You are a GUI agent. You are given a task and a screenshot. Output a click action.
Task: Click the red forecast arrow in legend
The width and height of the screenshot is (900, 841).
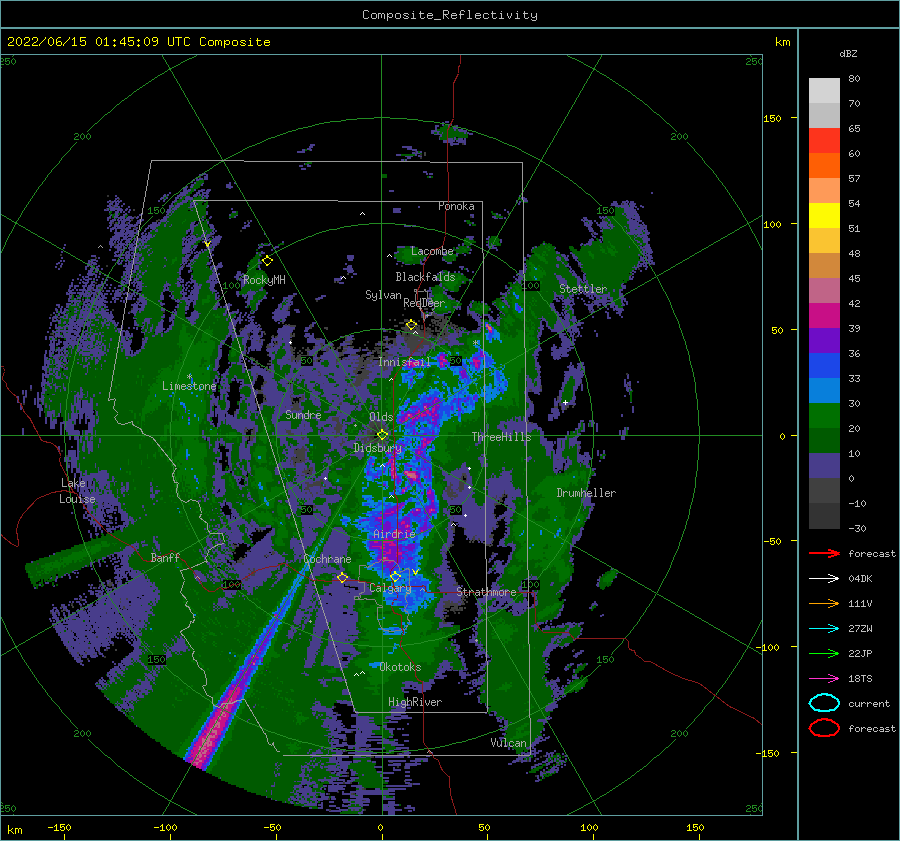[x=824, y=553]
